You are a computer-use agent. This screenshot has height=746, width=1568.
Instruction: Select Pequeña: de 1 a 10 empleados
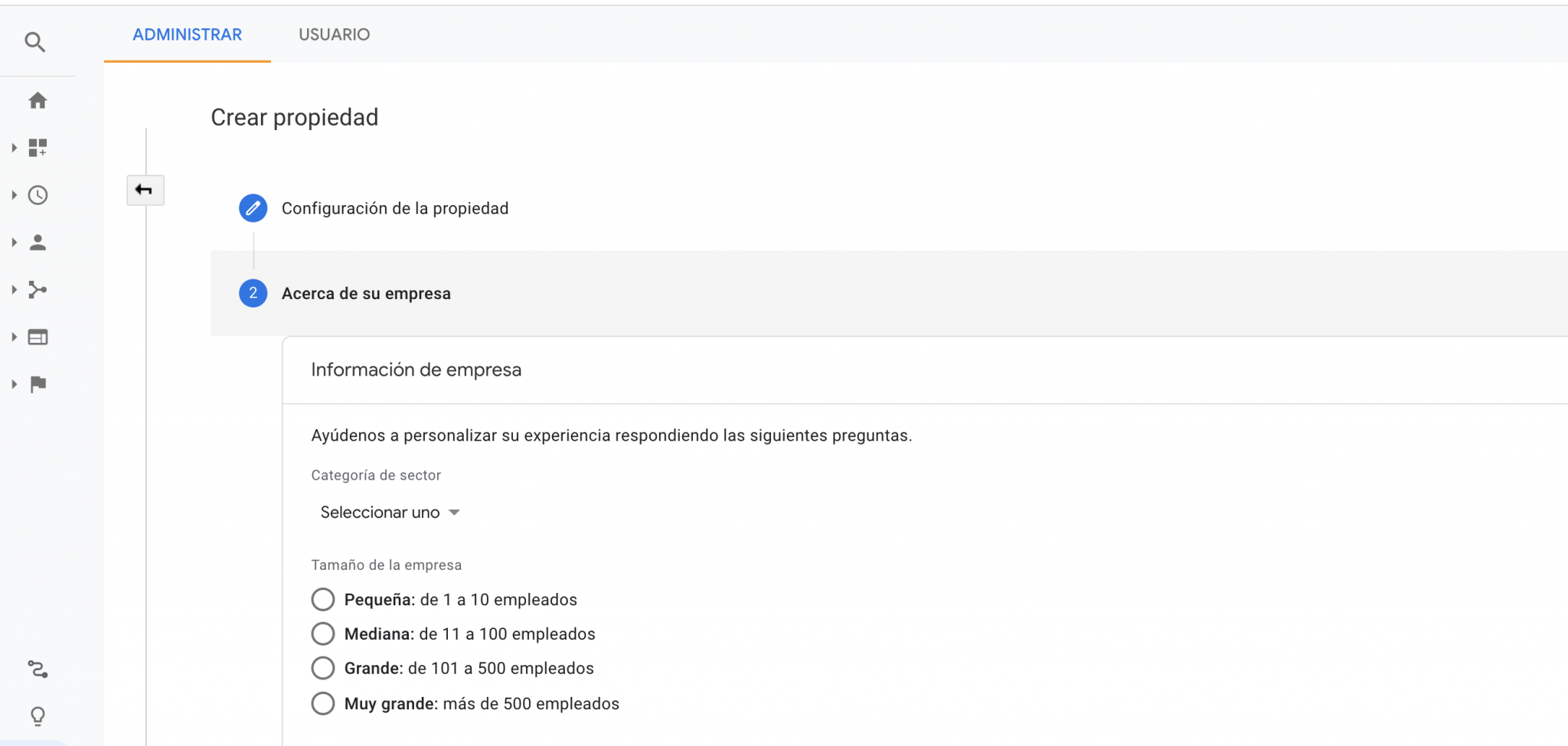click(x=323, y=599)
